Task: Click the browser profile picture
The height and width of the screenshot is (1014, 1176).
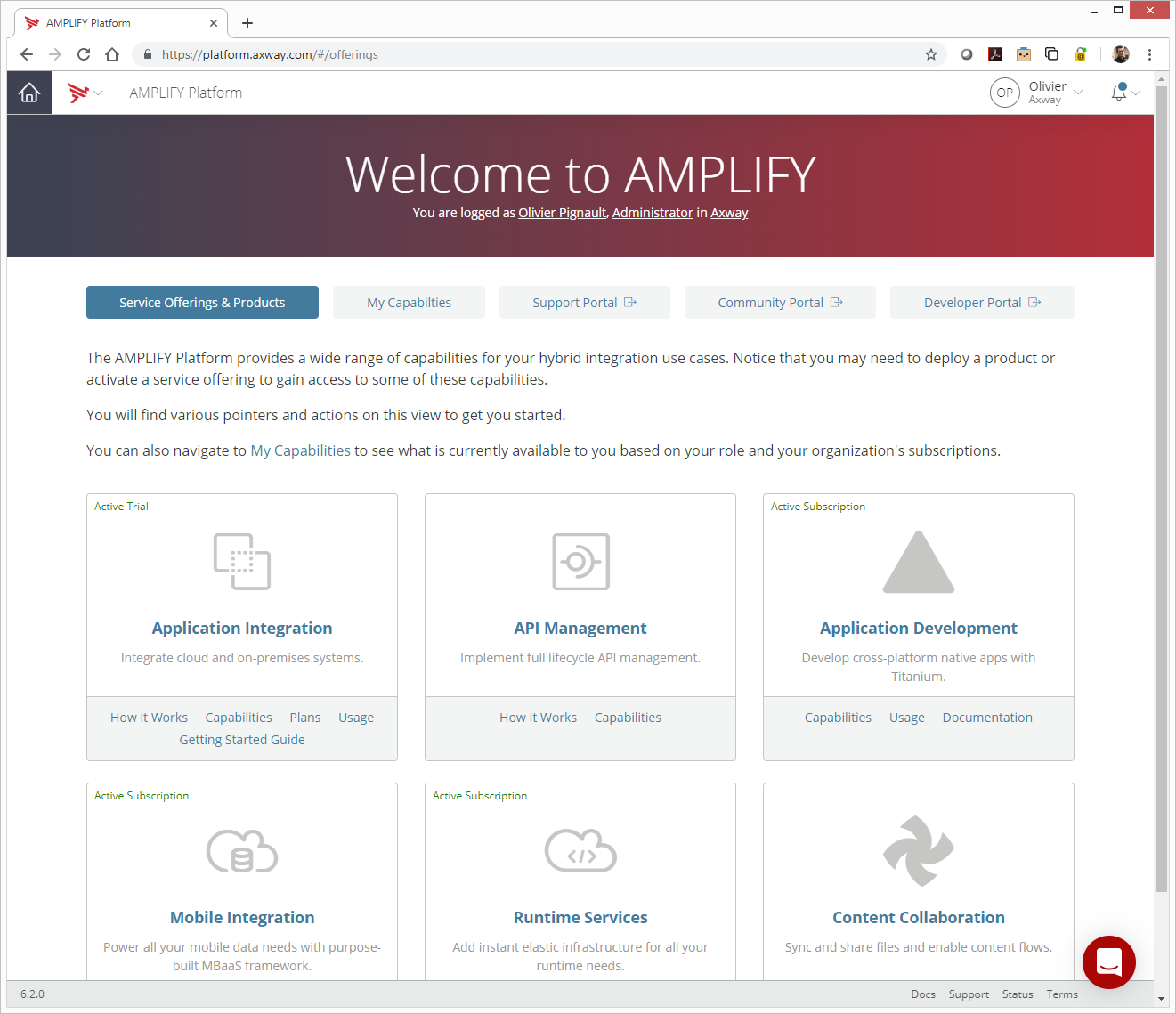Action: click(1121, 54)
